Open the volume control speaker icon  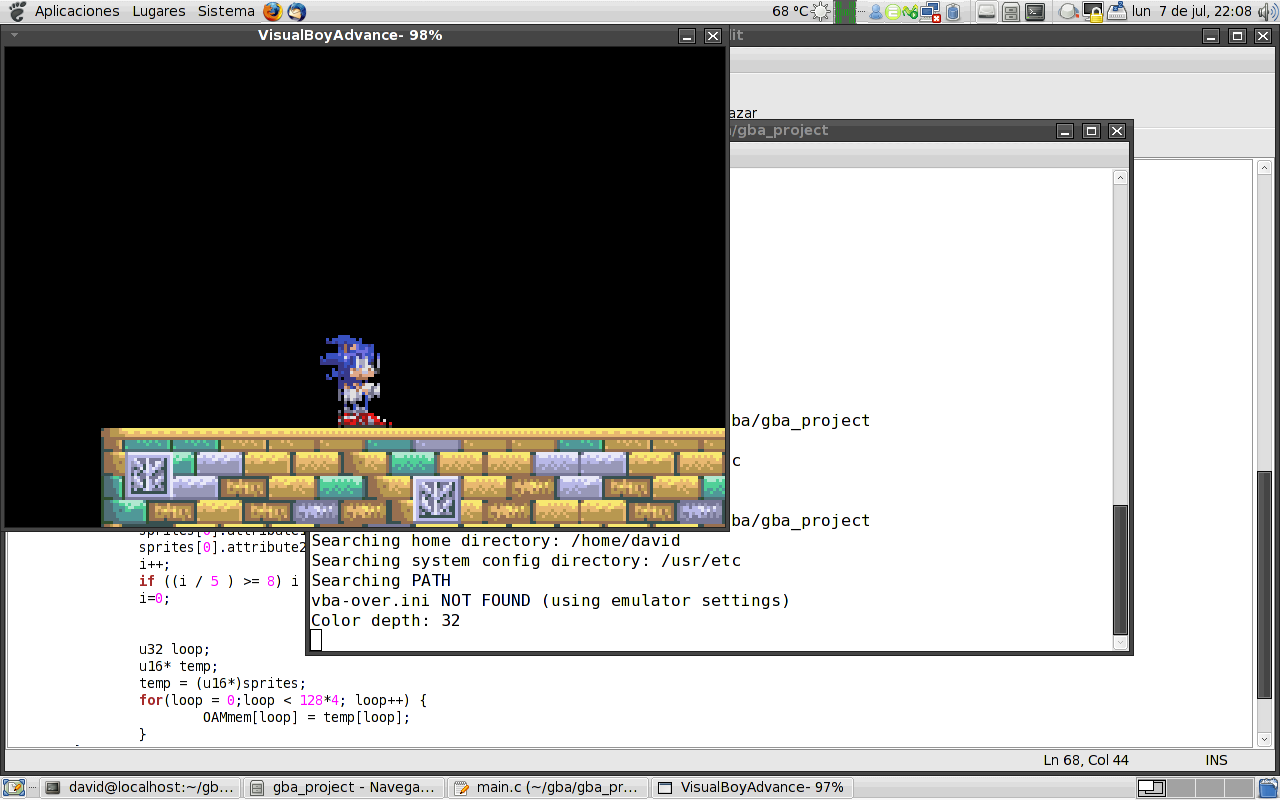coord(1267,12)
